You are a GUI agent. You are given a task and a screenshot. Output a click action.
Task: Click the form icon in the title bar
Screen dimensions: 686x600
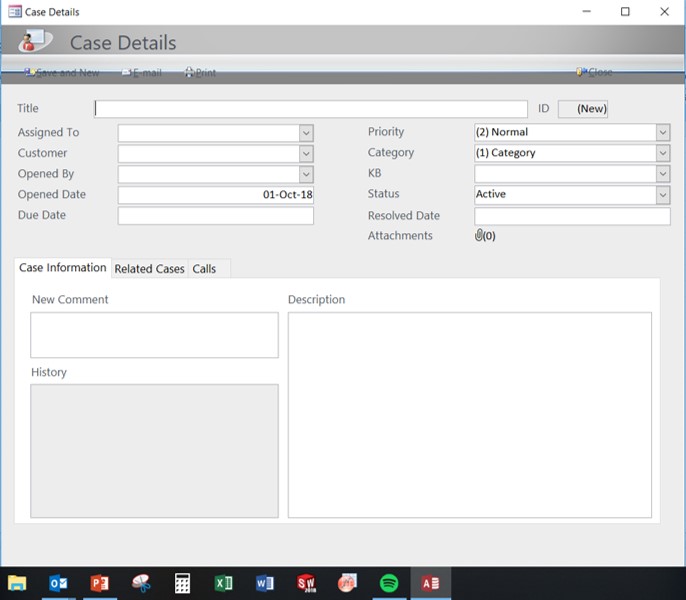(x=14, y=11)
